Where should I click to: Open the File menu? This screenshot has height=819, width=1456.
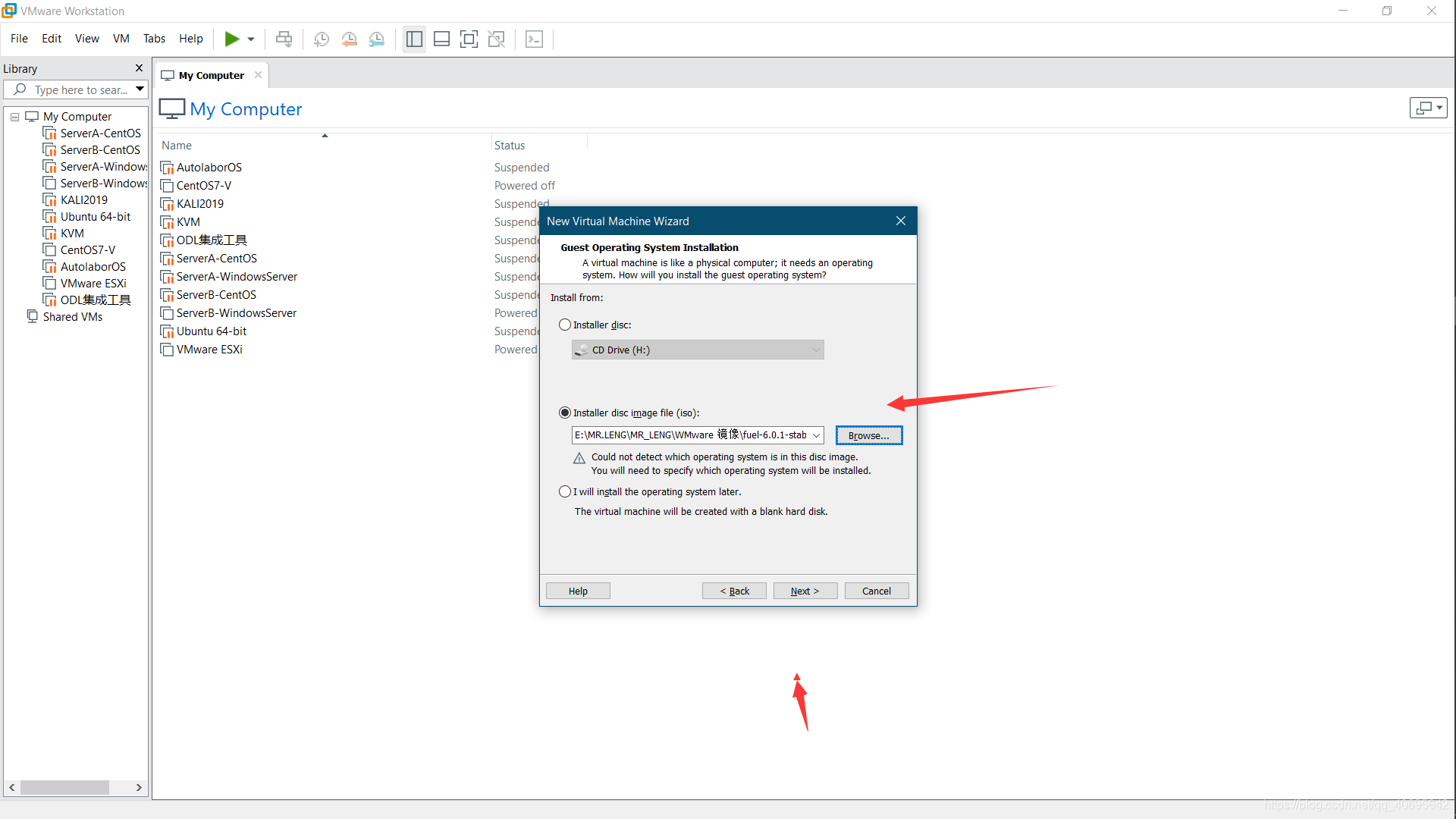pyautogui.click(x=19, y=39)
